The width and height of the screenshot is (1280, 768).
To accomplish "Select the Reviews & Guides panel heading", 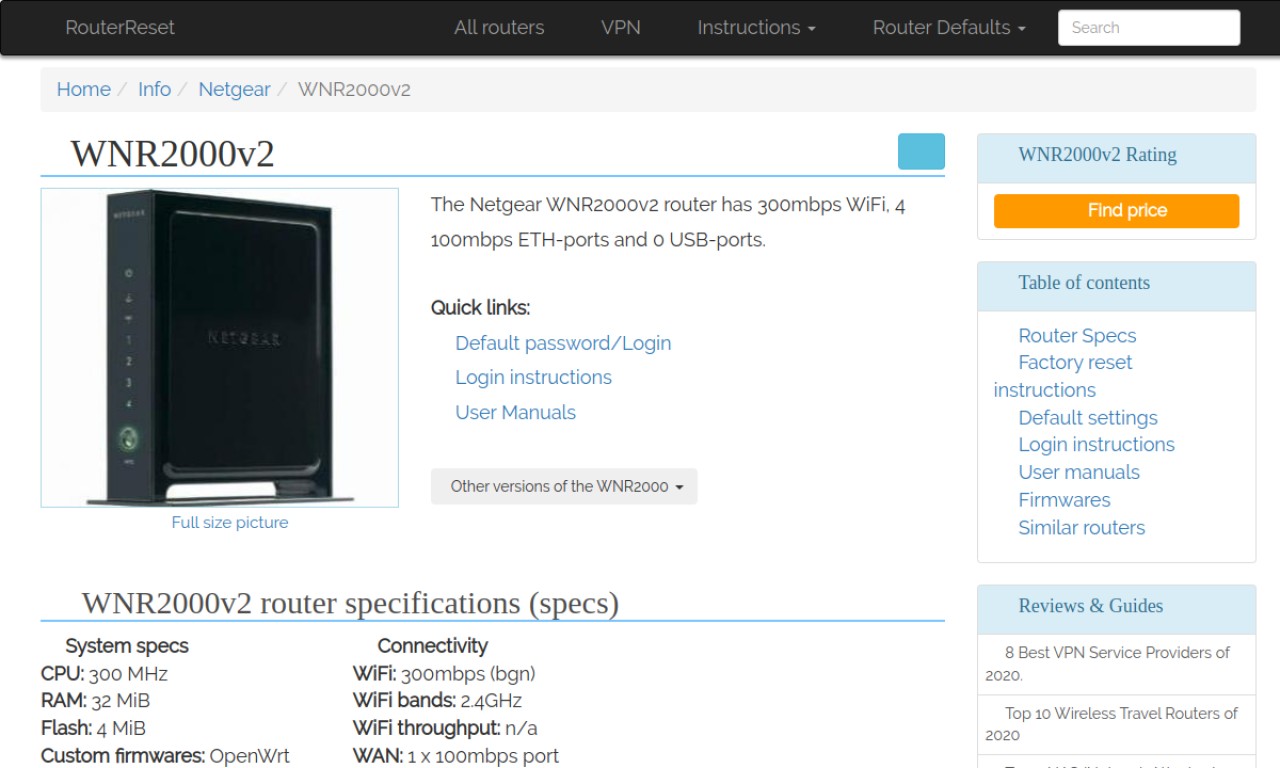I will point(1090,606).
